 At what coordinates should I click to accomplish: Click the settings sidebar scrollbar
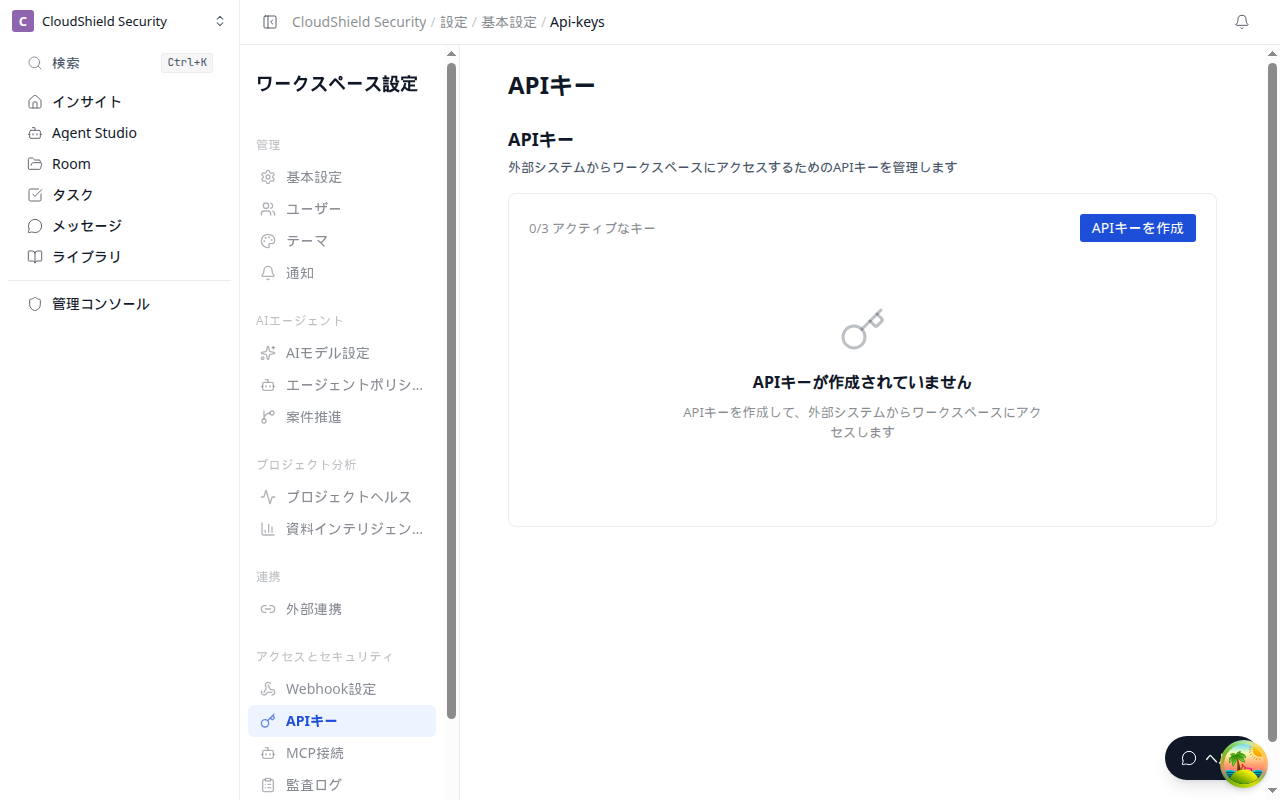[451, 390]
